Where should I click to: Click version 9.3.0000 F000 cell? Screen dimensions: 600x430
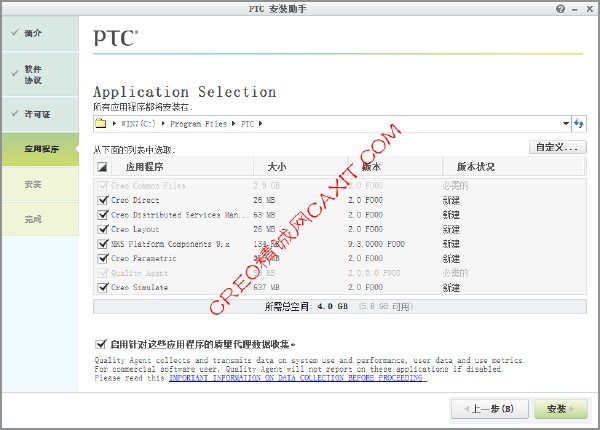pos(376,244)
